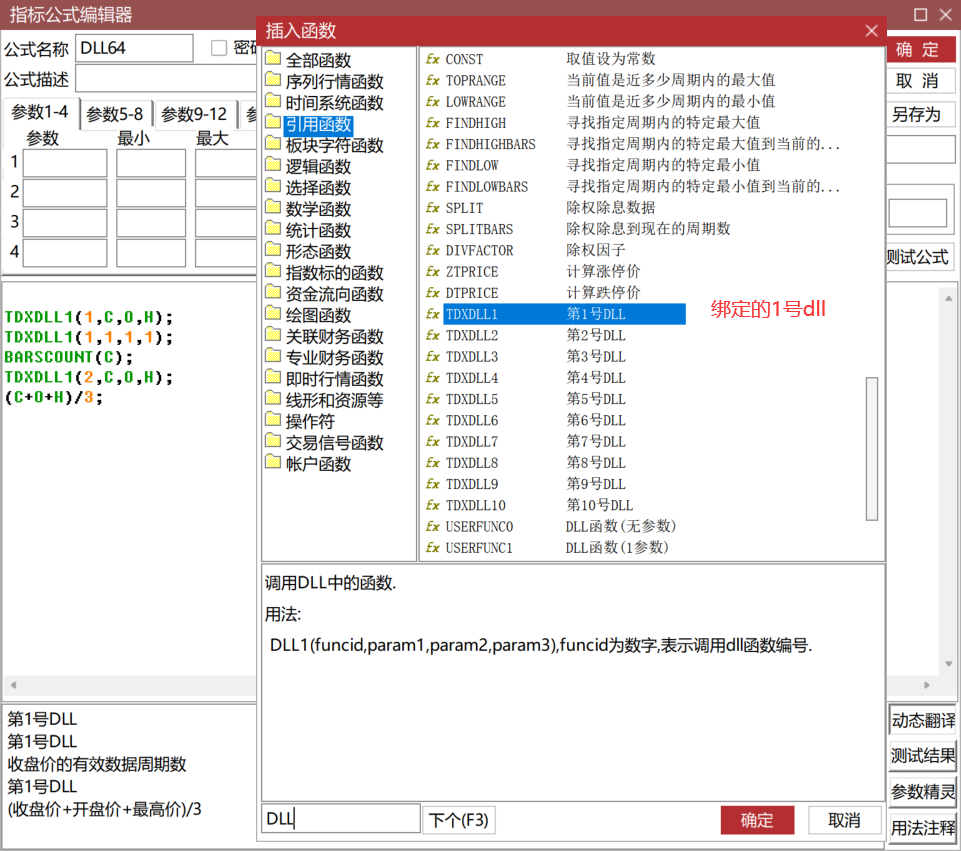
Task: Open the 操作符 folder
Action: click(301, 421)
